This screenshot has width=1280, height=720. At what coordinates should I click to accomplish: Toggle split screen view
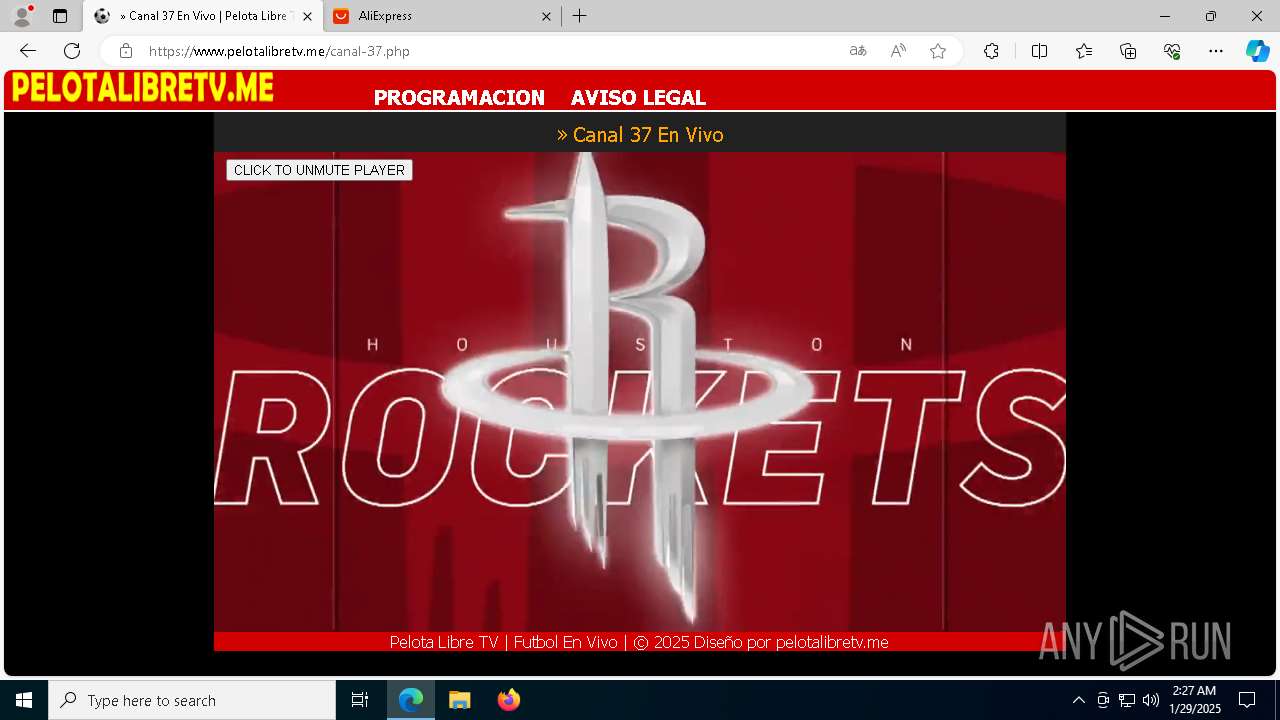point(1039,51)
